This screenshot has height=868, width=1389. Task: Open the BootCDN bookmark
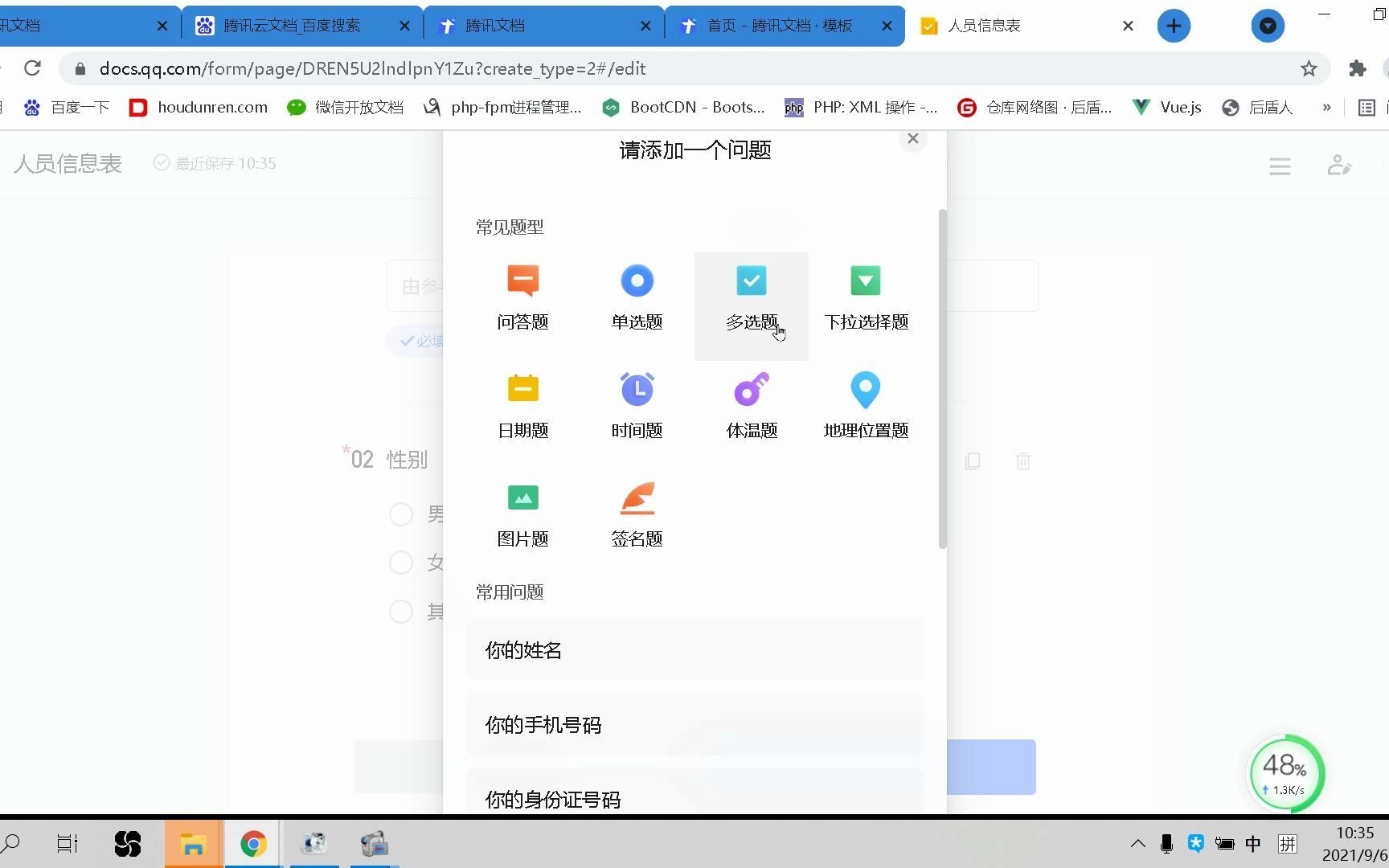point(683,107)
